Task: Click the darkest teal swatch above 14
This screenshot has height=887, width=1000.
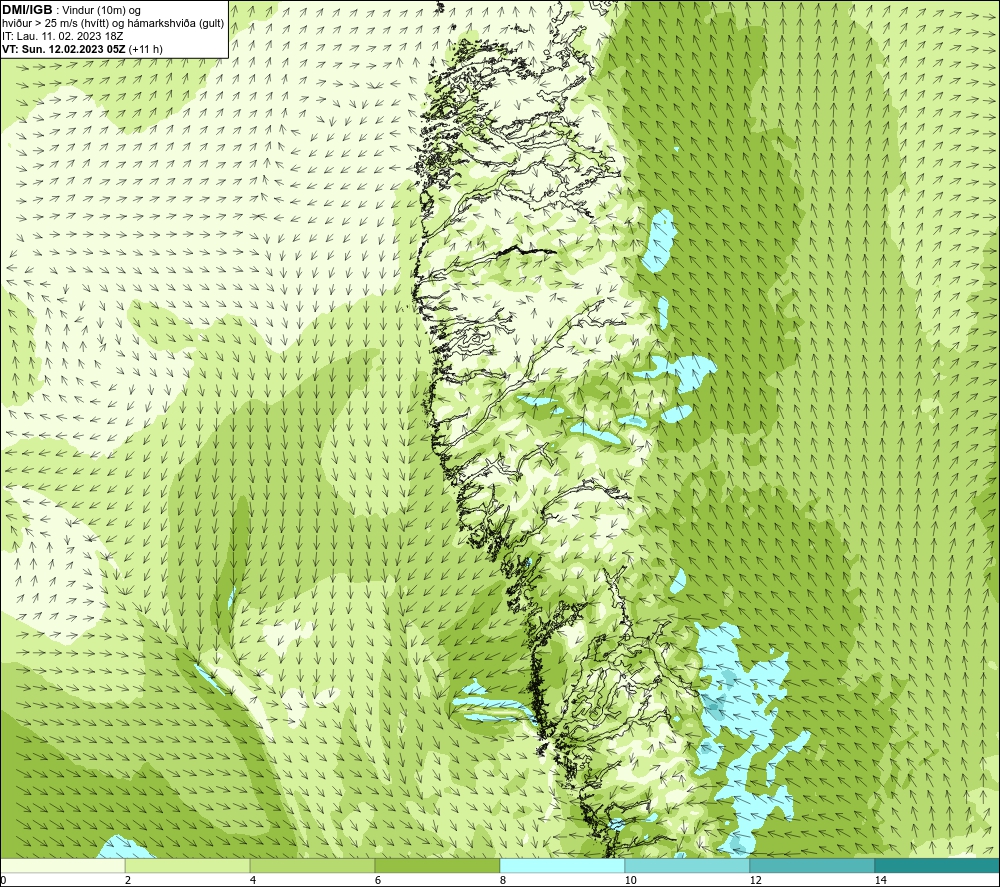Action: tap(937, 866)
